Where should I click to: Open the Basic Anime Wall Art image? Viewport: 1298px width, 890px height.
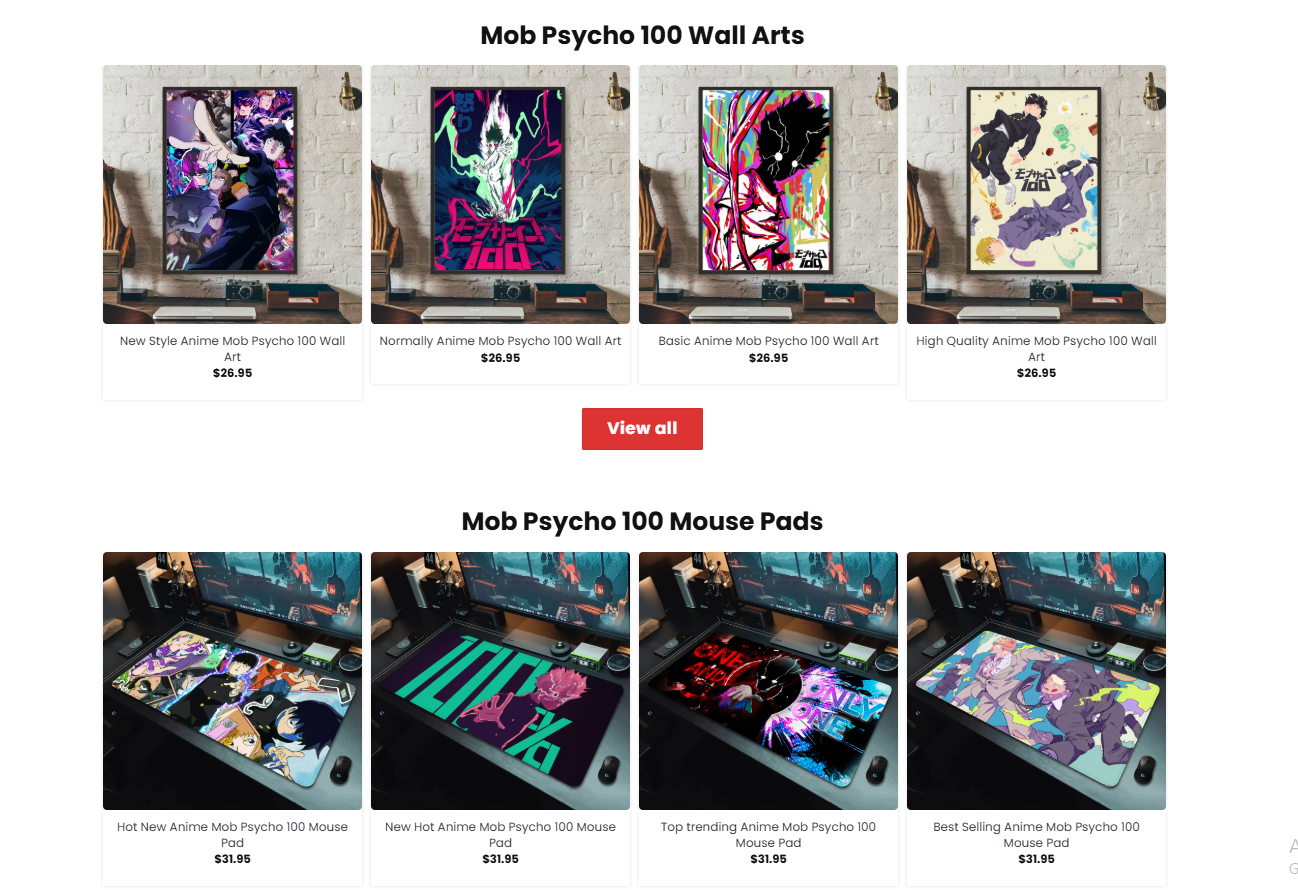pyautogui.click(x=768, y=194)
